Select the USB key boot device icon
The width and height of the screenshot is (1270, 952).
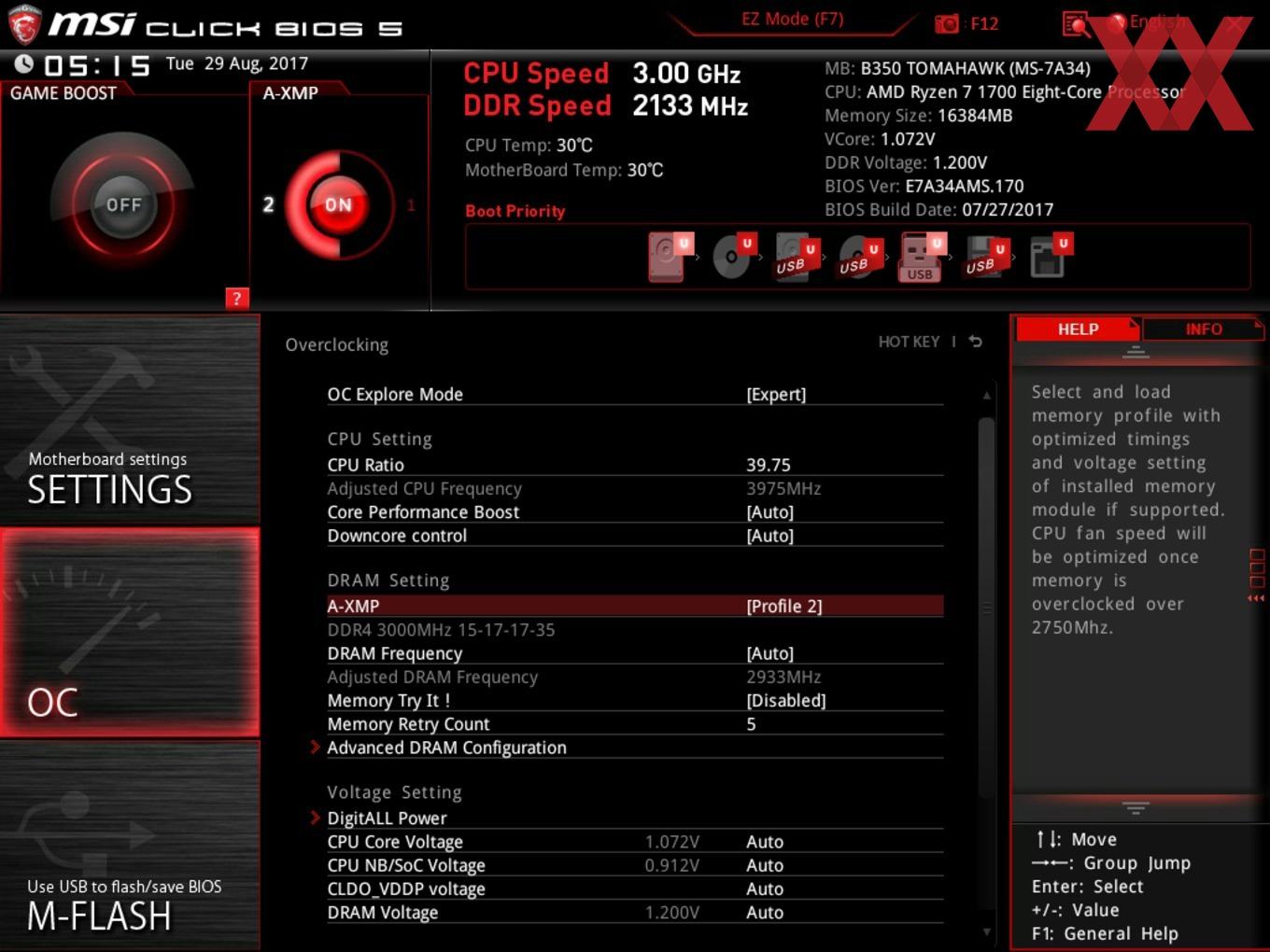tap(922, 257)
